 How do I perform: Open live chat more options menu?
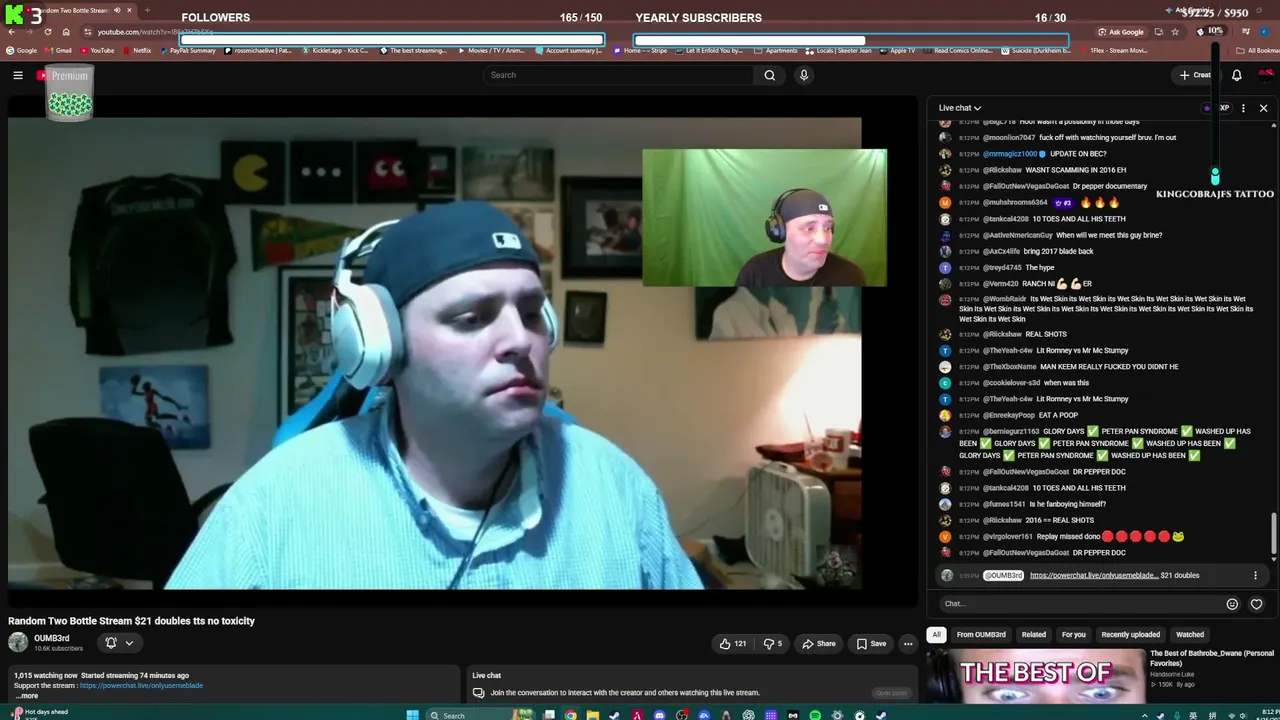tap(1243, 108)
